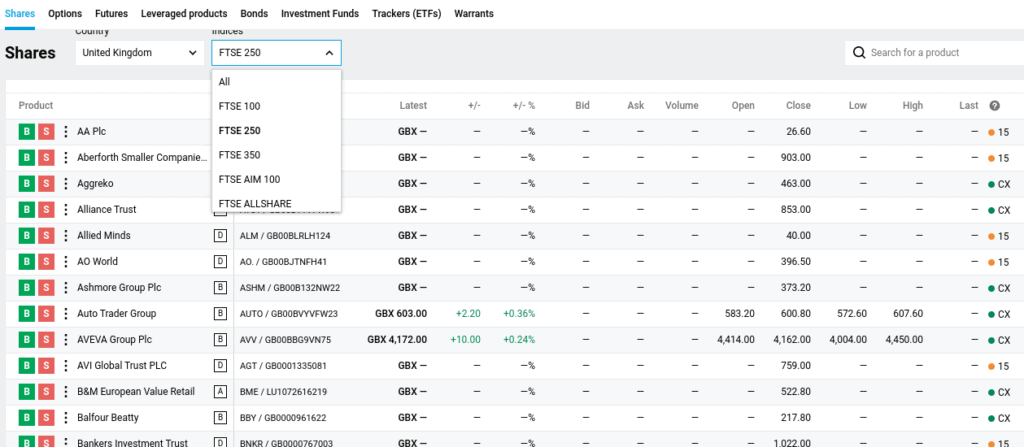Image resolution: width=1024 pixels, height=447 pixels.
Task: Click the magnifier icon in the search box
Action: click(859, 53)
